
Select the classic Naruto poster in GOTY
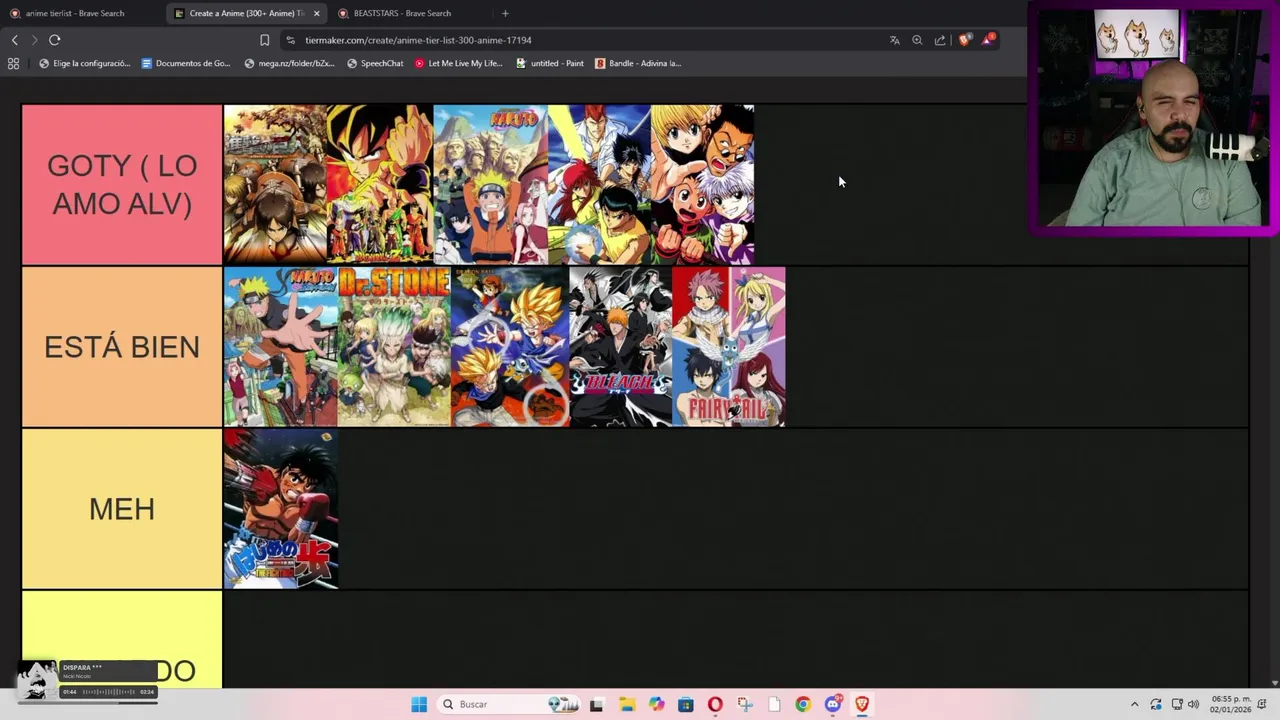pyautogui.click(x=490, y=185)
